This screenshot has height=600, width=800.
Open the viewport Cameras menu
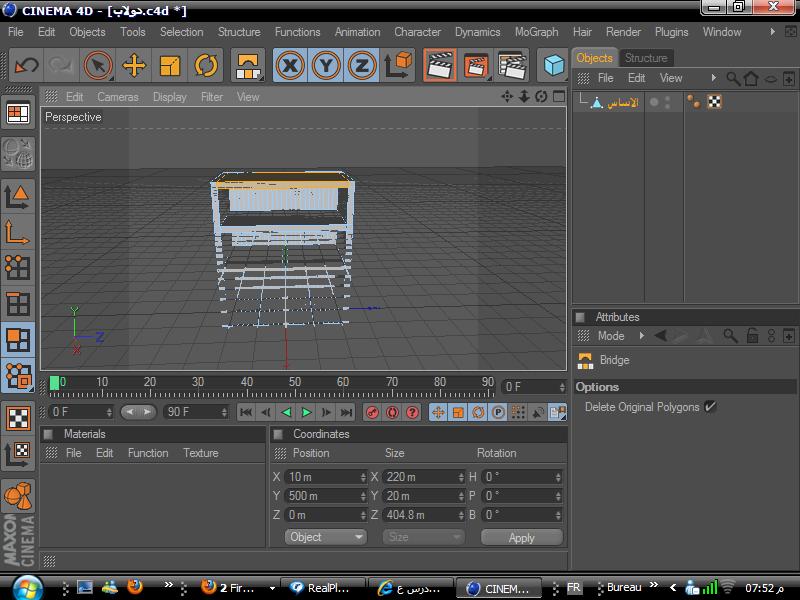click(x=117, y=97)
